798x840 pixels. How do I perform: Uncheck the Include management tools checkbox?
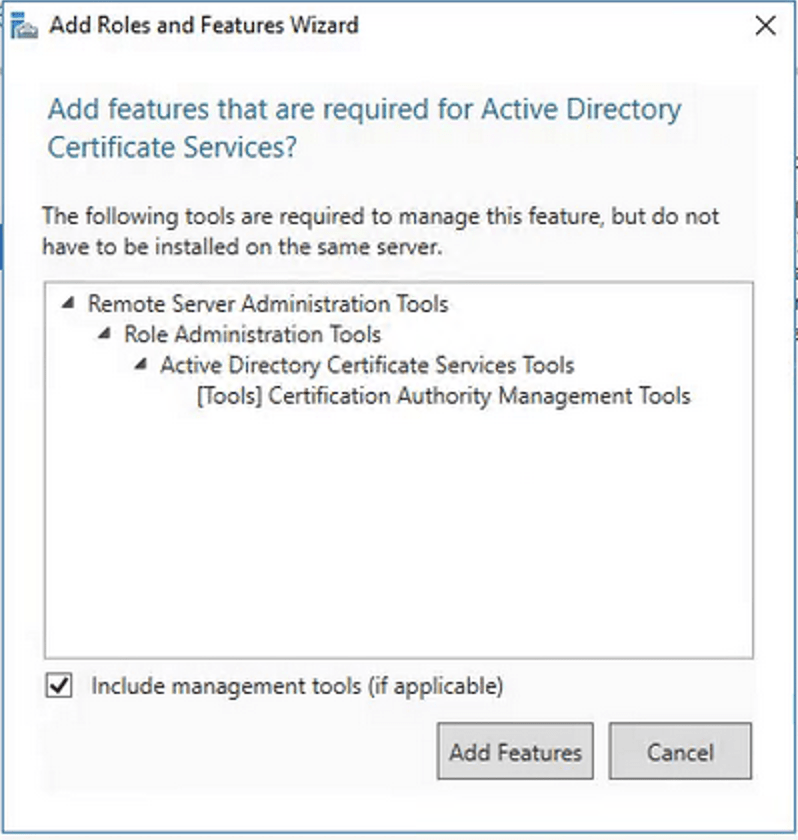point(60,686)
